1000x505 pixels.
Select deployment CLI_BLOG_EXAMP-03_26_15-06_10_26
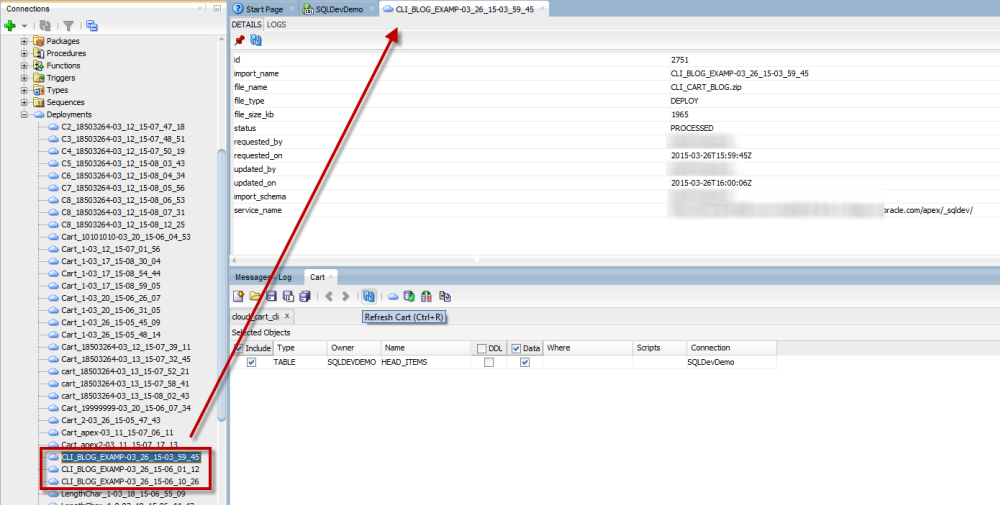130,481
